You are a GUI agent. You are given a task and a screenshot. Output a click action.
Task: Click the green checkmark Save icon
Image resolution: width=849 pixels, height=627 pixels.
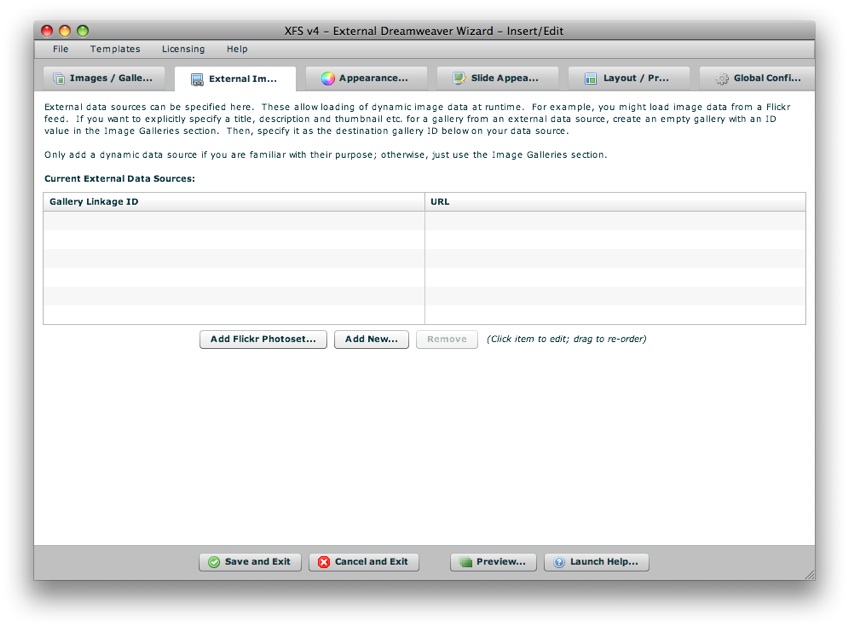(214, 562)
